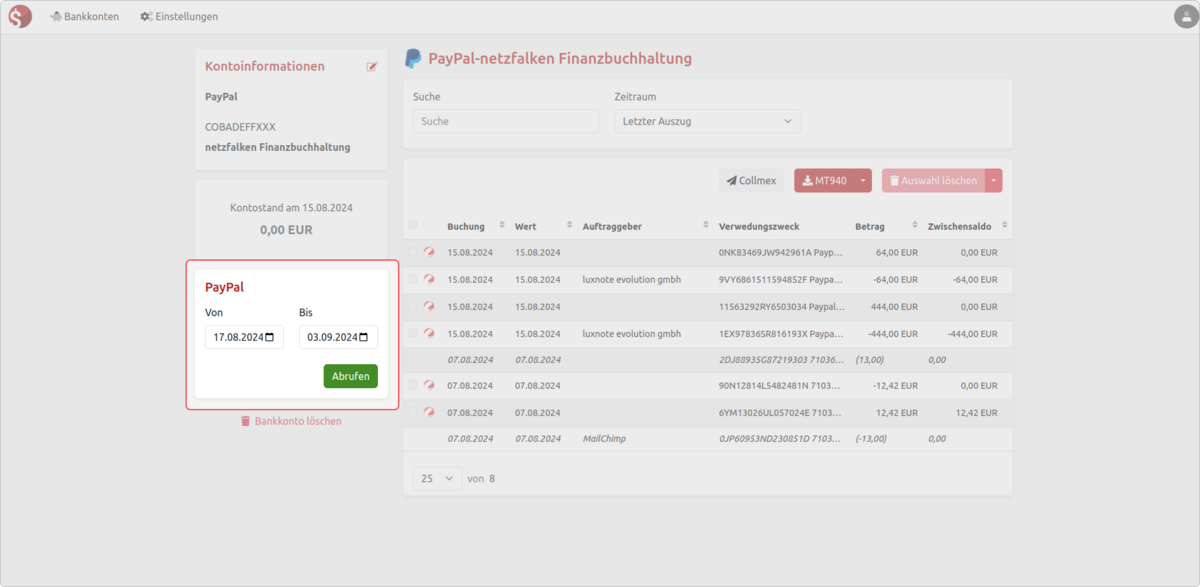1200x587 pixels.
Task: Open the calendar picker in the Bis date field
Action: pos(364,337)
